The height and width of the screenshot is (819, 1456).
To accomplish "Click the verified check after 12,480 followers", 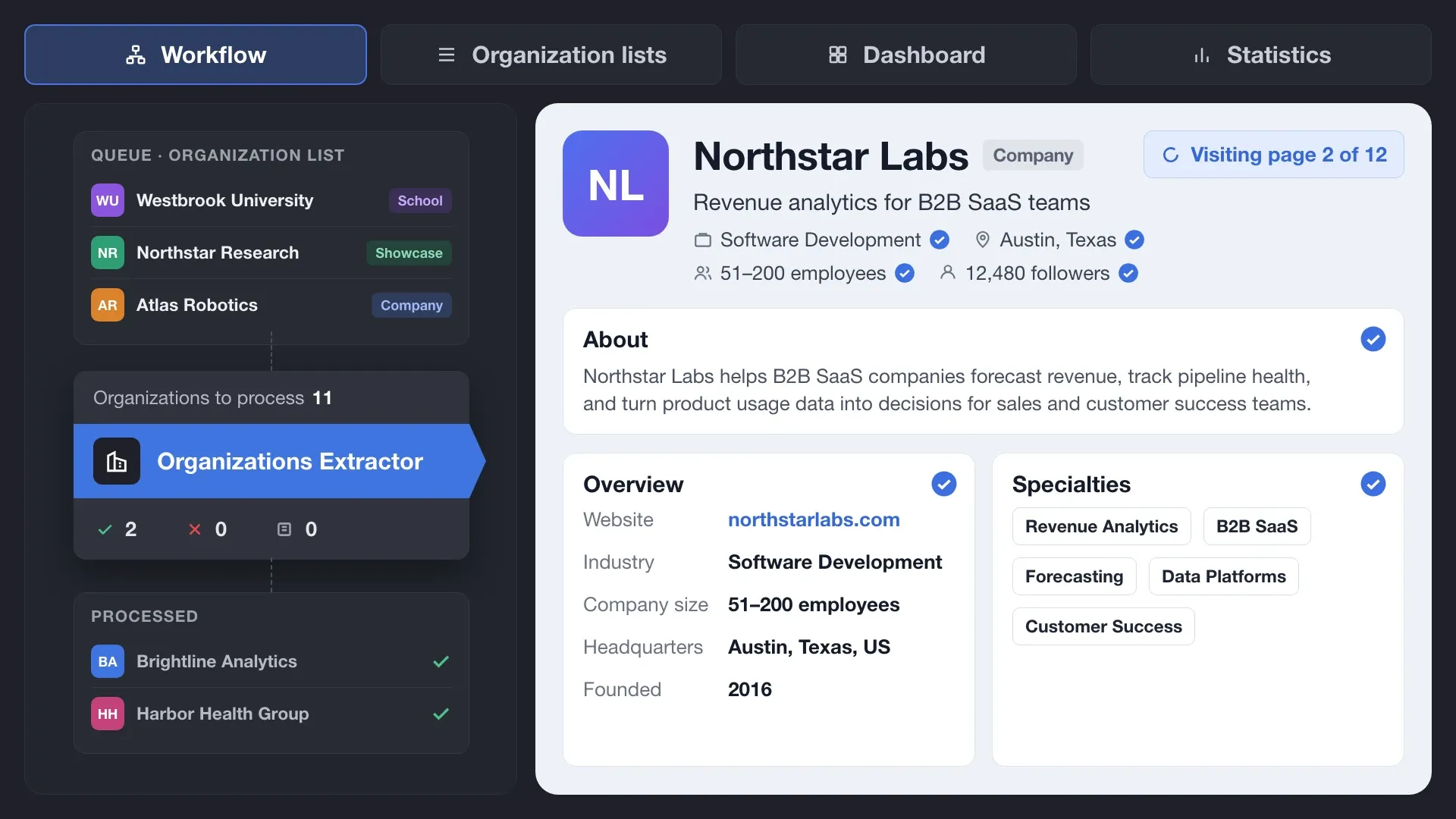I will 1128,273.
